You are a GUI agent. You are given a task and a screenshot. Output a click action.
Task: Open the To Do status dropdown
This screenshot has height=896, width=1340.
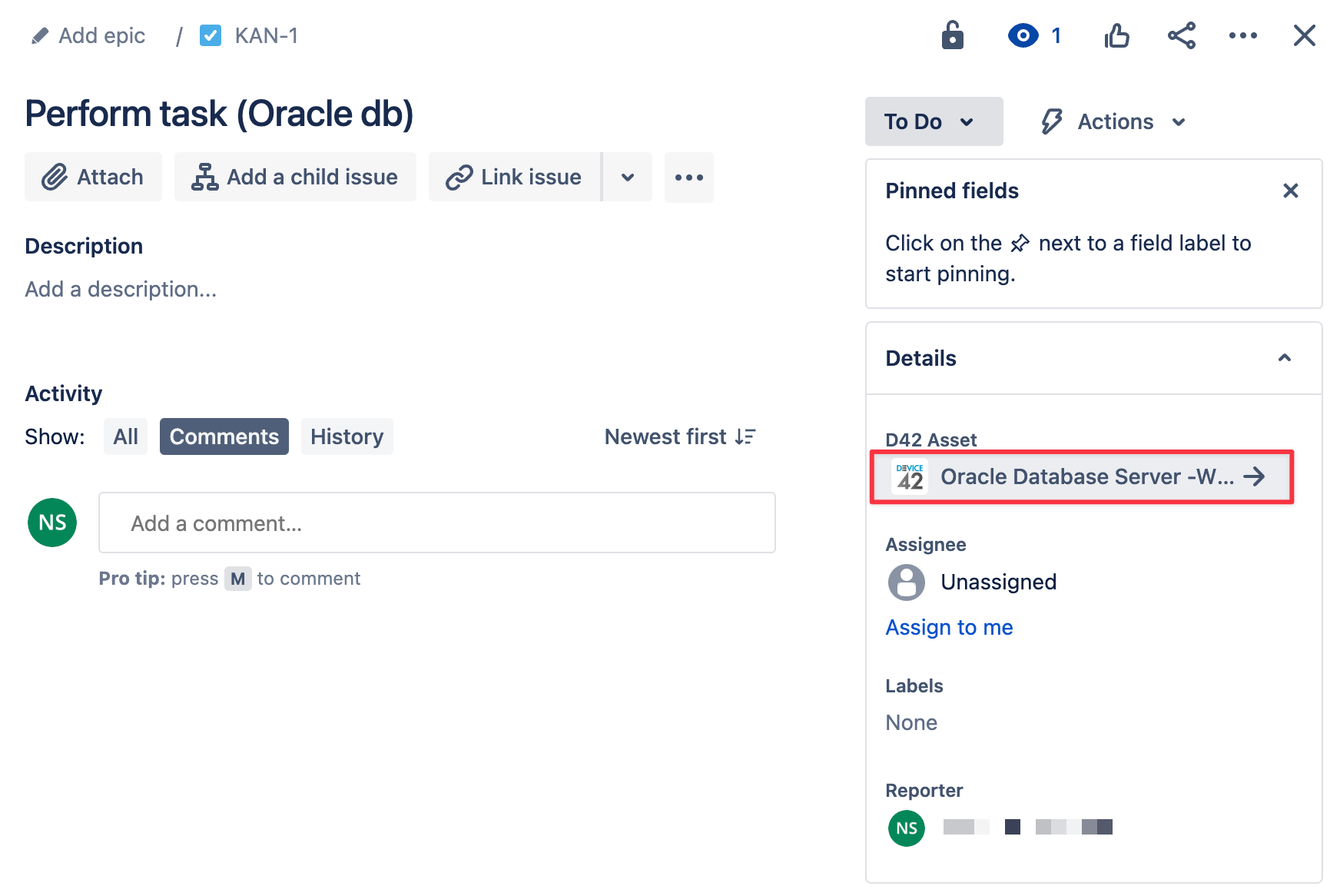pyautogui.click(x=933, y=121)
